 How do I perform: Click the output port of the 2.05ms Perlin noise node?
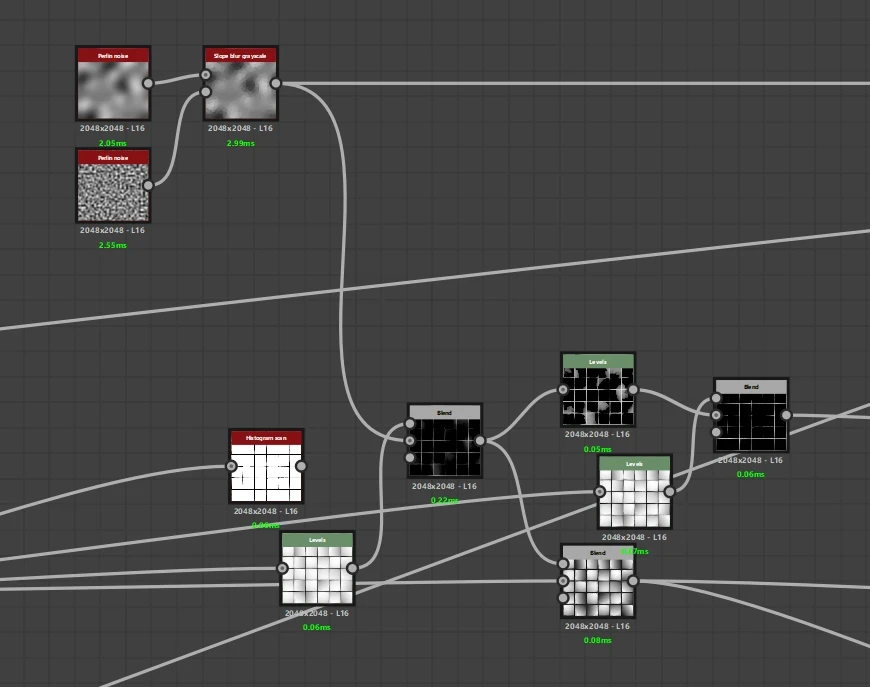(x=148, y=83)
